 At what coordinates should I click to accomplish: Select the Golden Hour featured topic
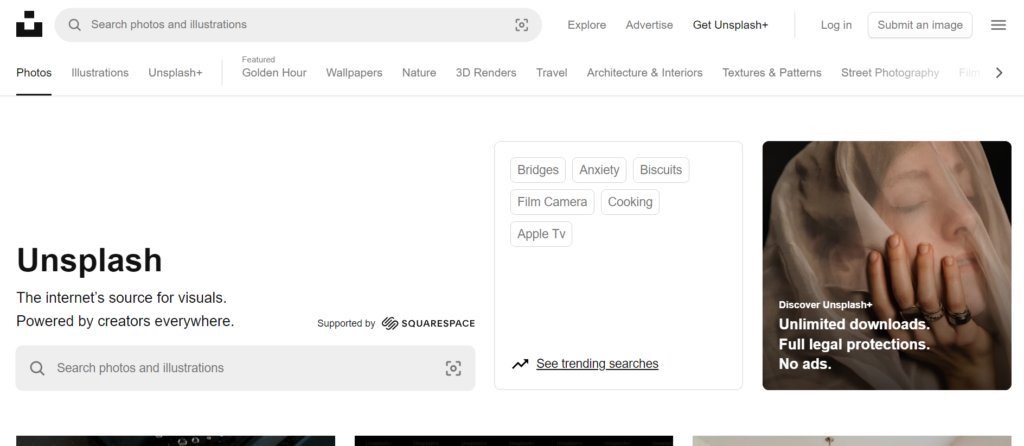(x=274, y=73)
